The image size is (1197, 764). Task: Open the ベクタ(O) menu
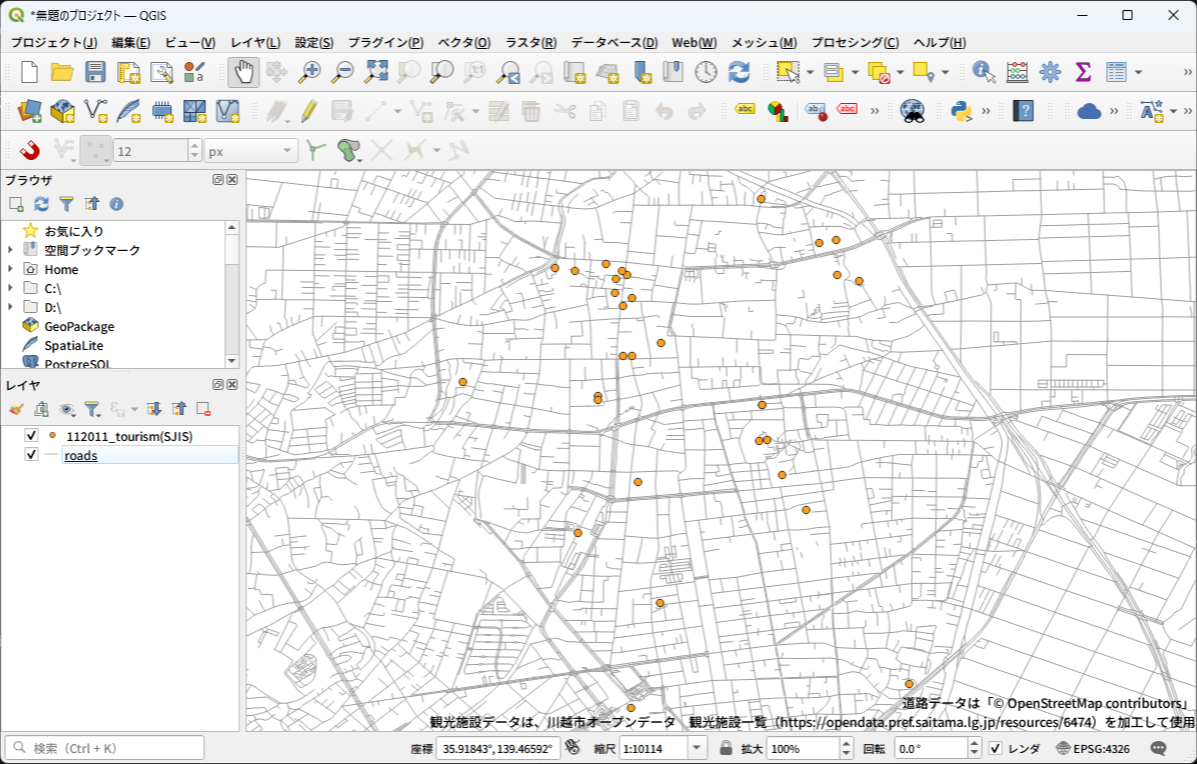point(464,43)
